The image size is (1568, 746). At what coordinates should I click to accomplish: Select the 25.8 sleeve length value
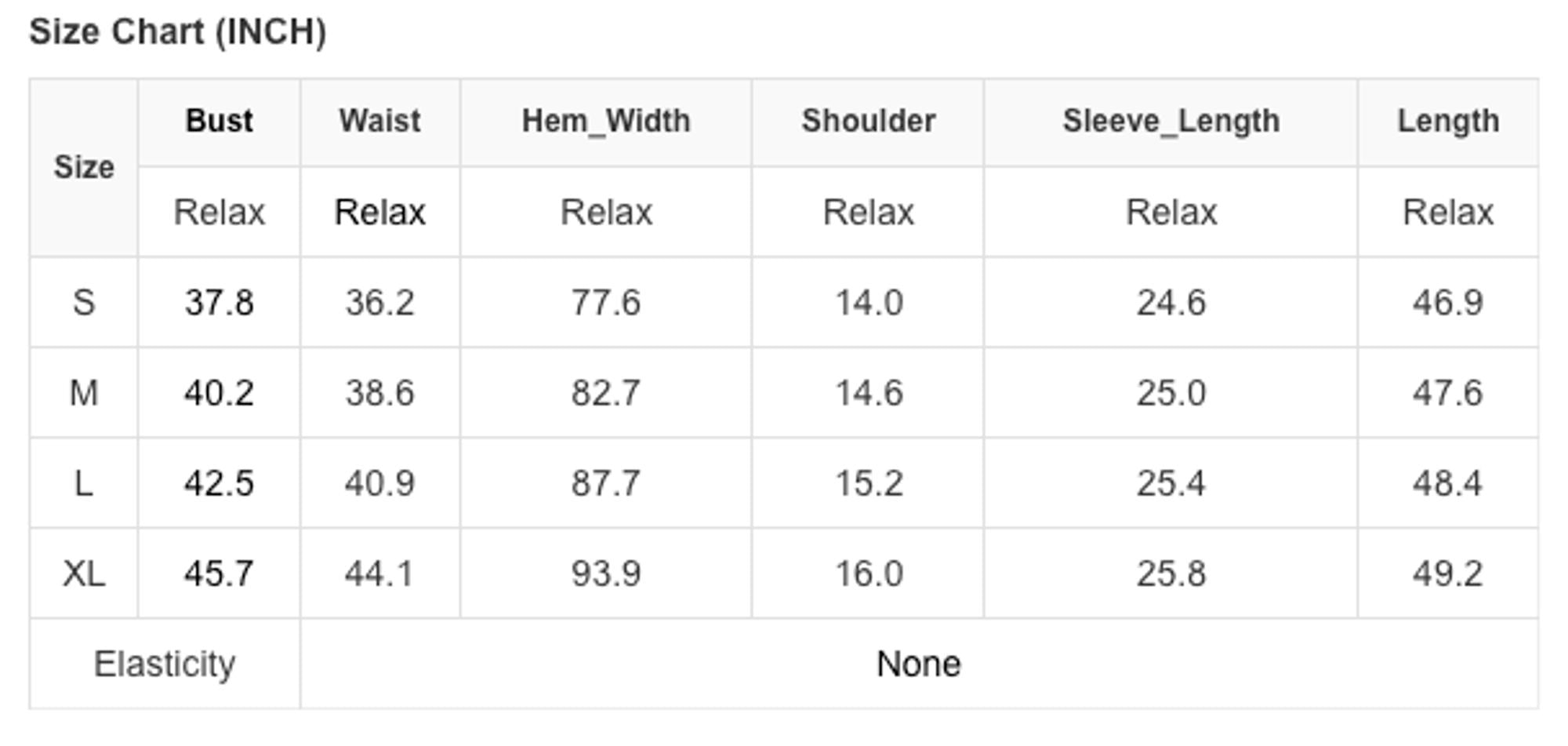pos(1171,573)
